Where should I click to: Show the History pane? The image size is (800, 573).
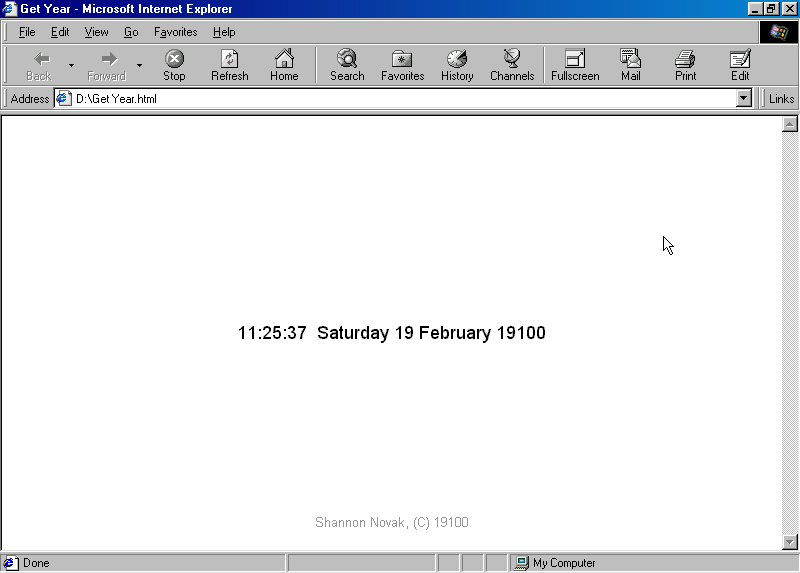click(x=457, y=66)
